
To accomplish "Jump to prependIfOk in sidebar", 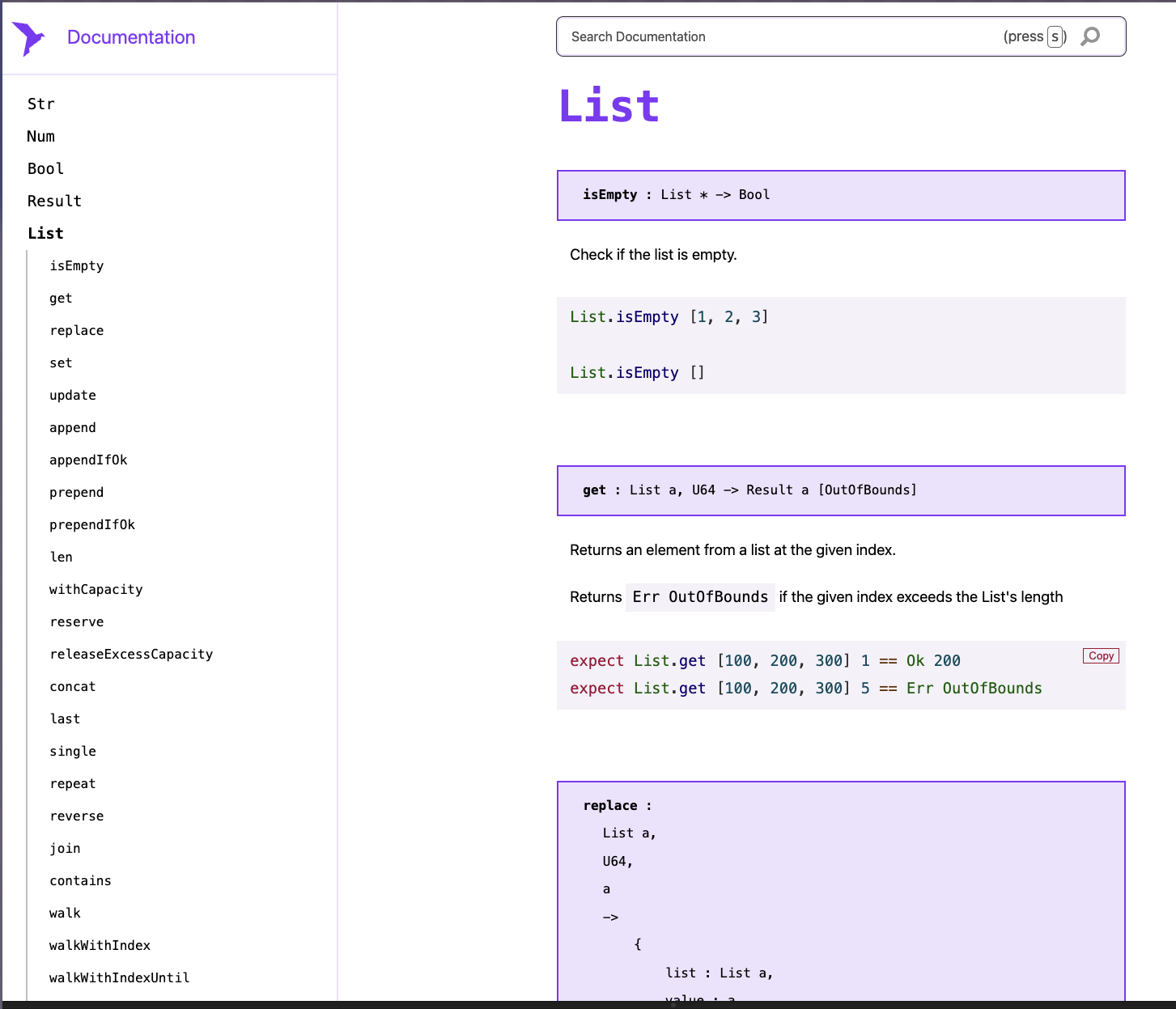I will click(x=92, y=524).
